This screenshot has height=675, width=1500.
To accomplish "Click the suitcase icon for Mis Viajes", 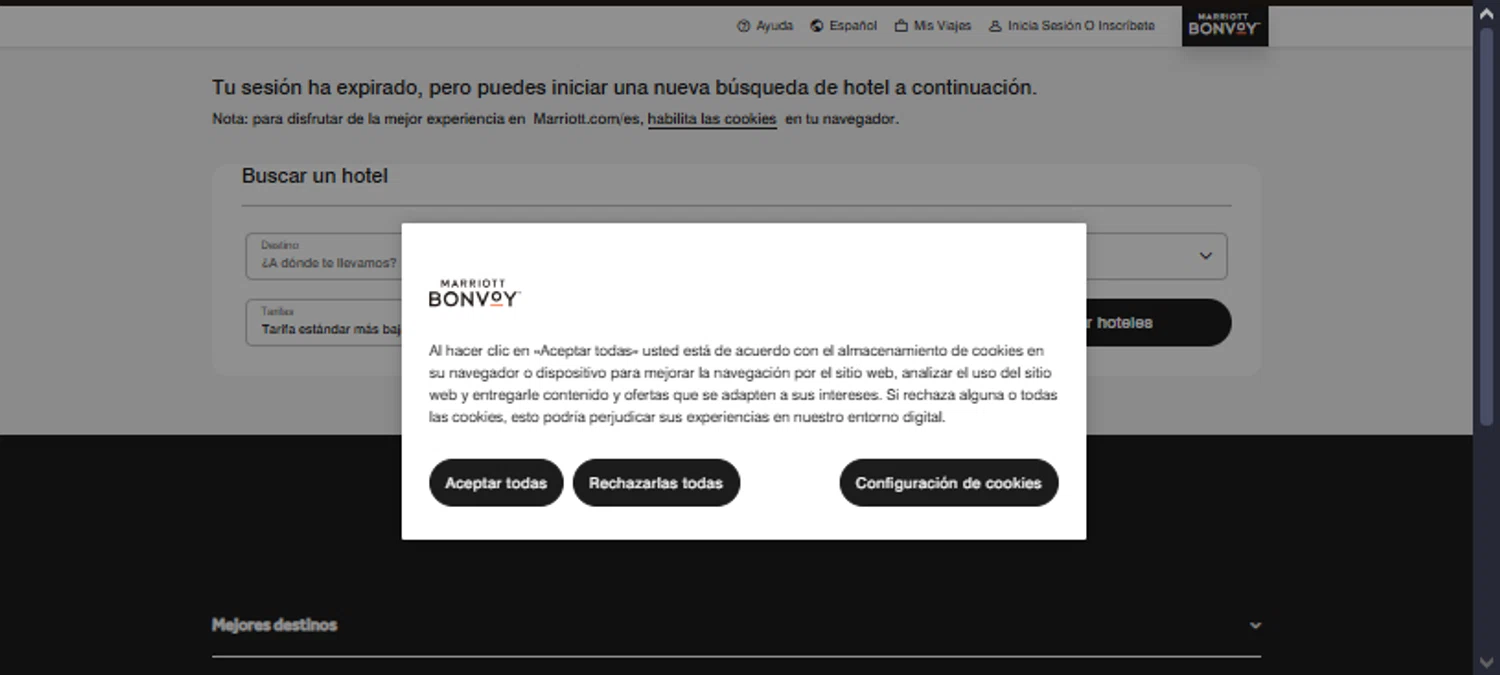I will (x=901, y=26).
